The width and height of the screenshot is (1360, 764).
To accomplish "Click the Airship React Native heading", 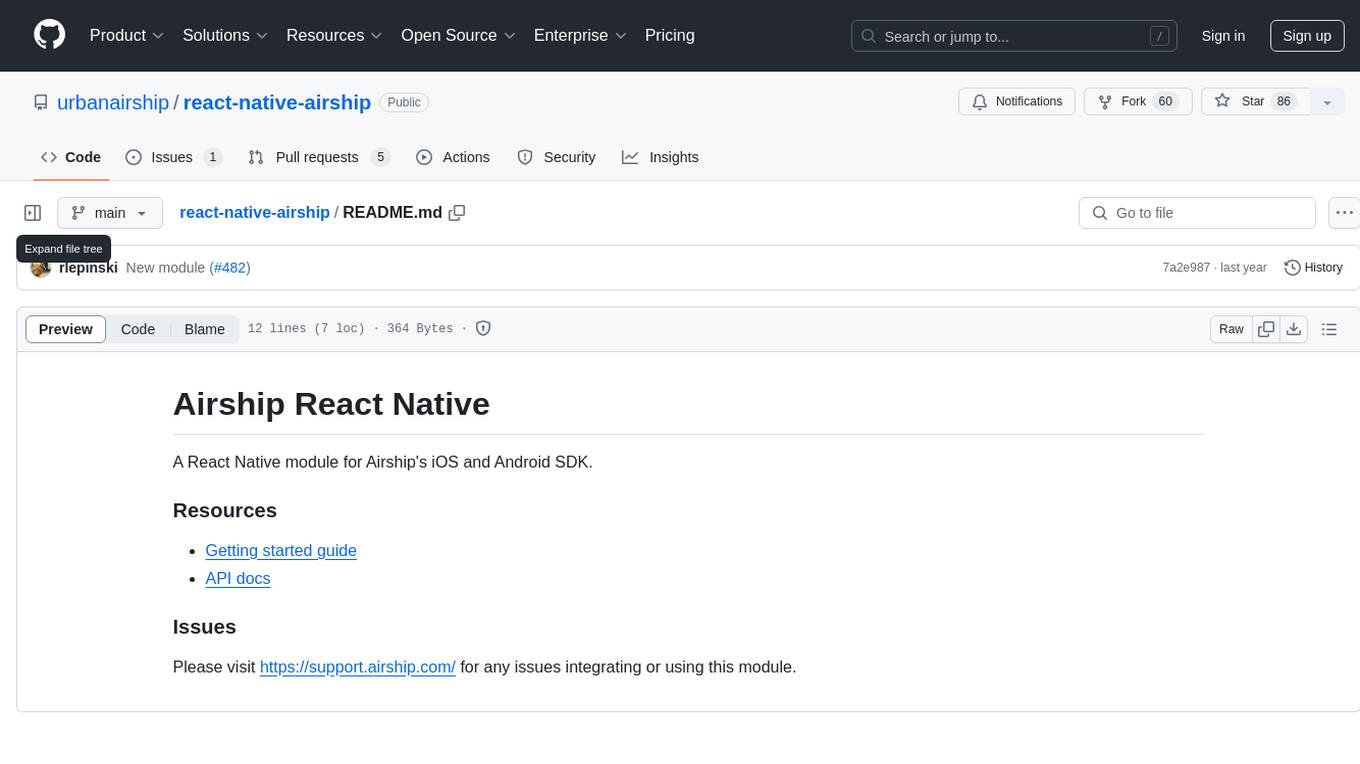I will pyautogui.click(x=331, y=404).
